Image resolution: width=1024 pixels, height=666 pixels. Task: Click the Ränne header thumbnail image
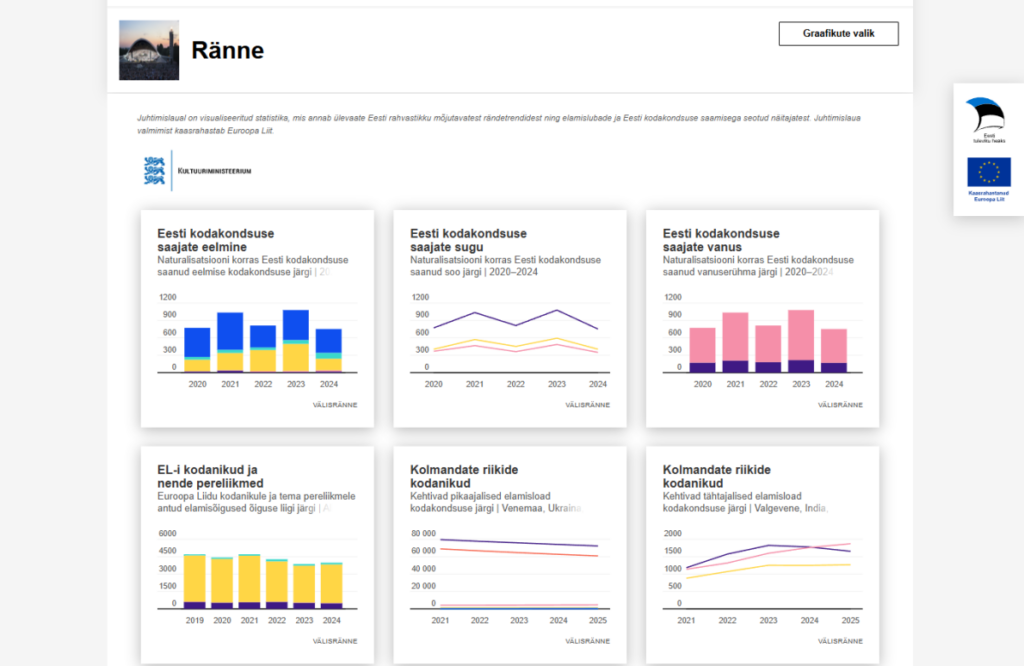[x=149, y=50]
